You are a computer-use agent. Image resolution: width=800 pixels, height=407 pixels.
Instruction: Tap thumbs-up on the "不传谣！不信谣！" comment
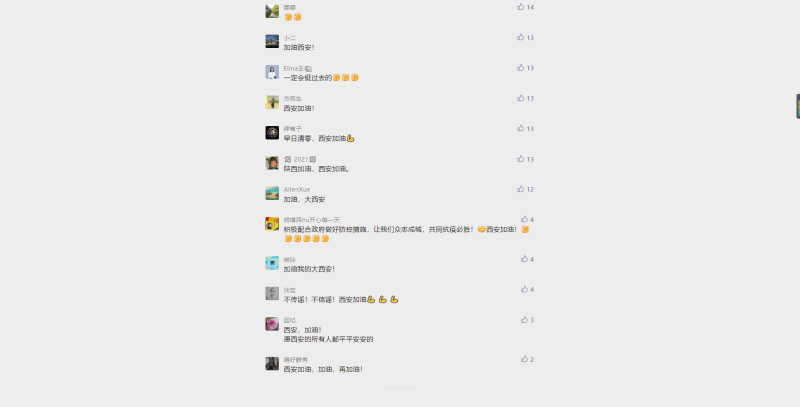click(x=524, y=289)
